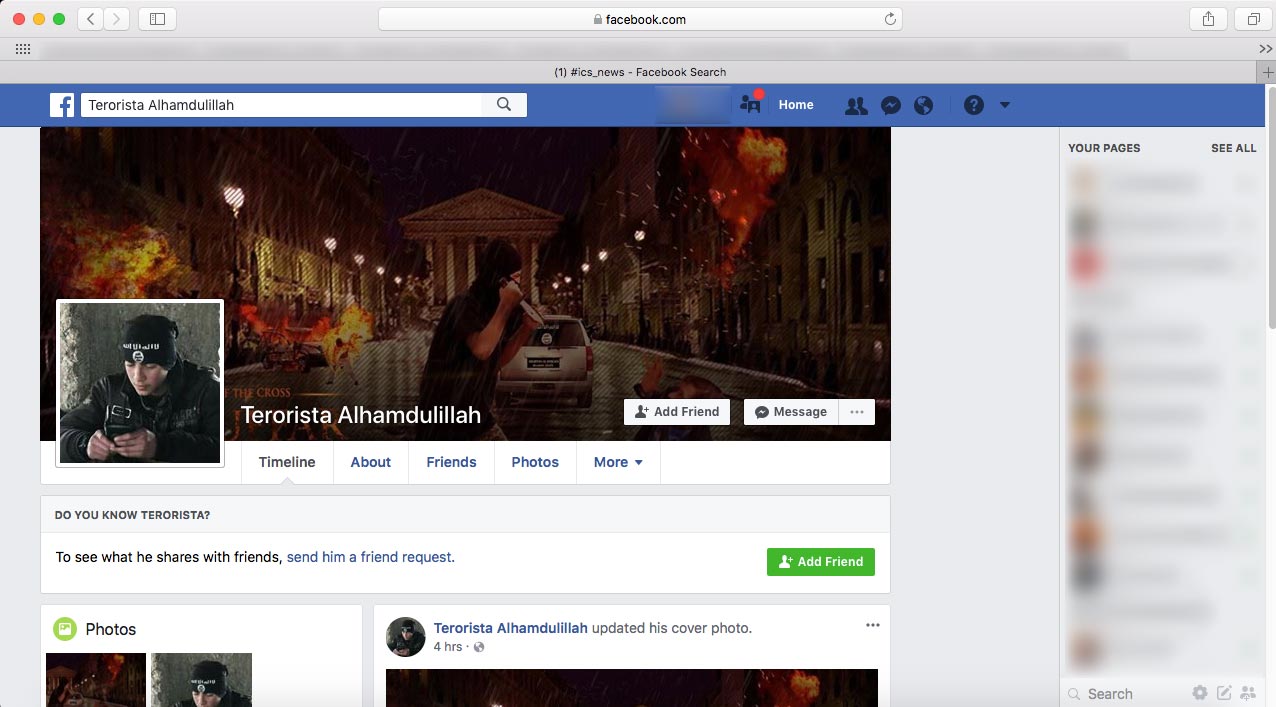Click the Quick Help question mark icon
Screen dimensions: 1276x707
(973, 105)
